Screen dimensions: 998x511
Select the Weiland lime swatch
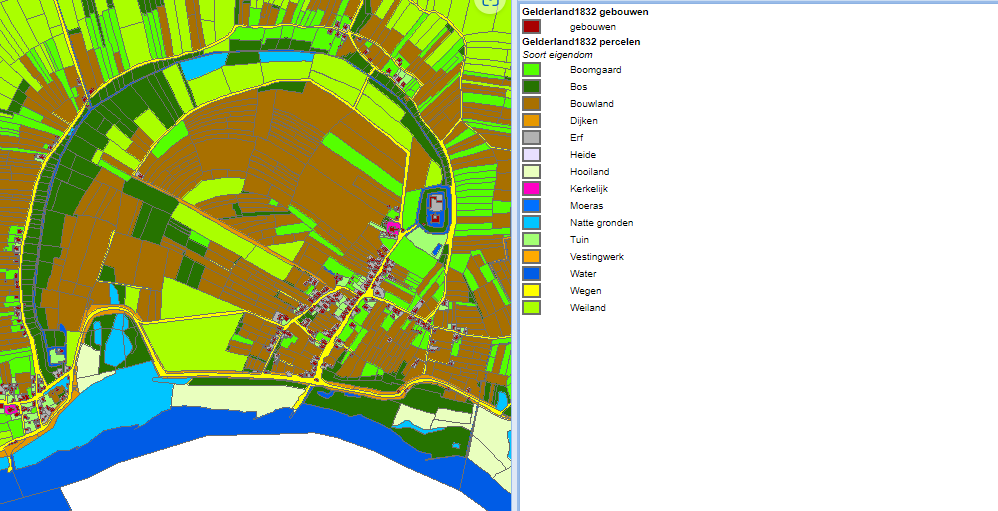(x=531, y=307)
